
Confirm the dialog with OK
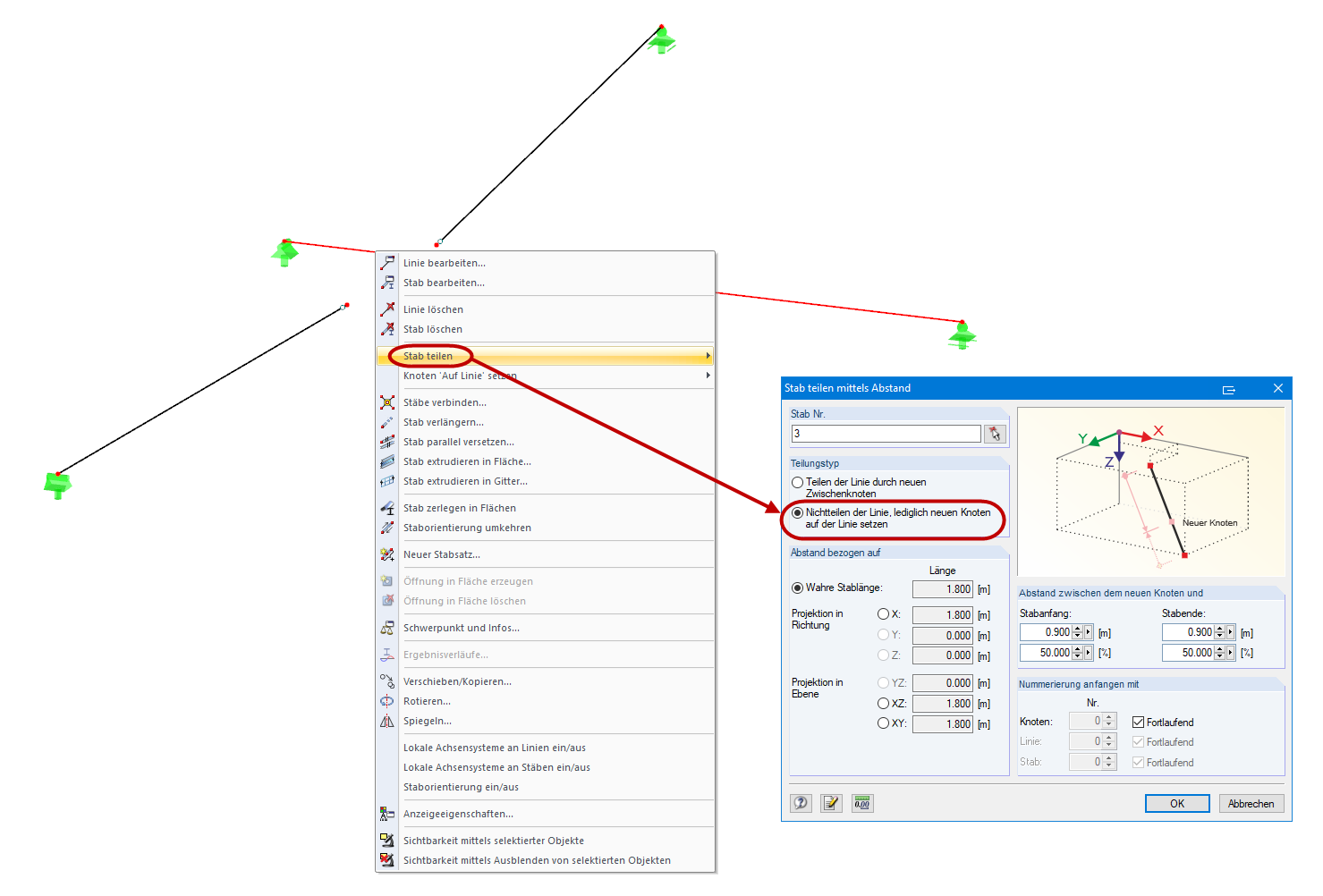[1176, 803]
